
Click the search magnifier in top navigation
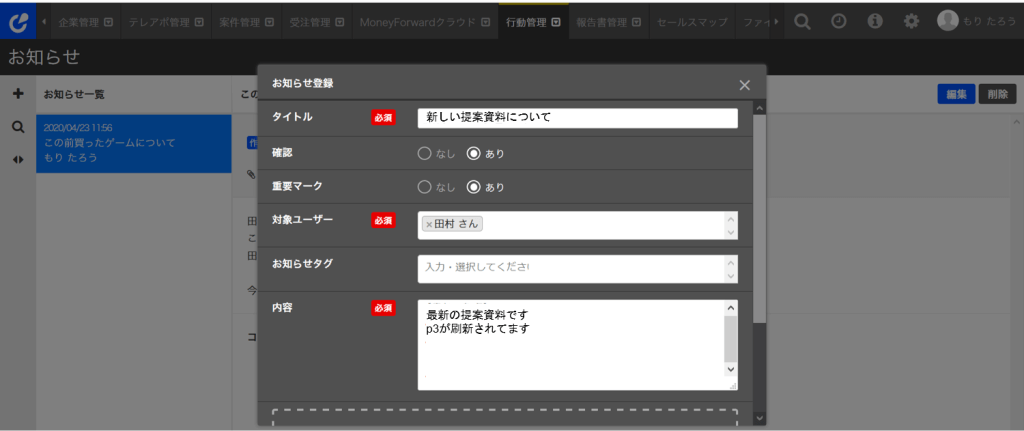tap(803, 21)
